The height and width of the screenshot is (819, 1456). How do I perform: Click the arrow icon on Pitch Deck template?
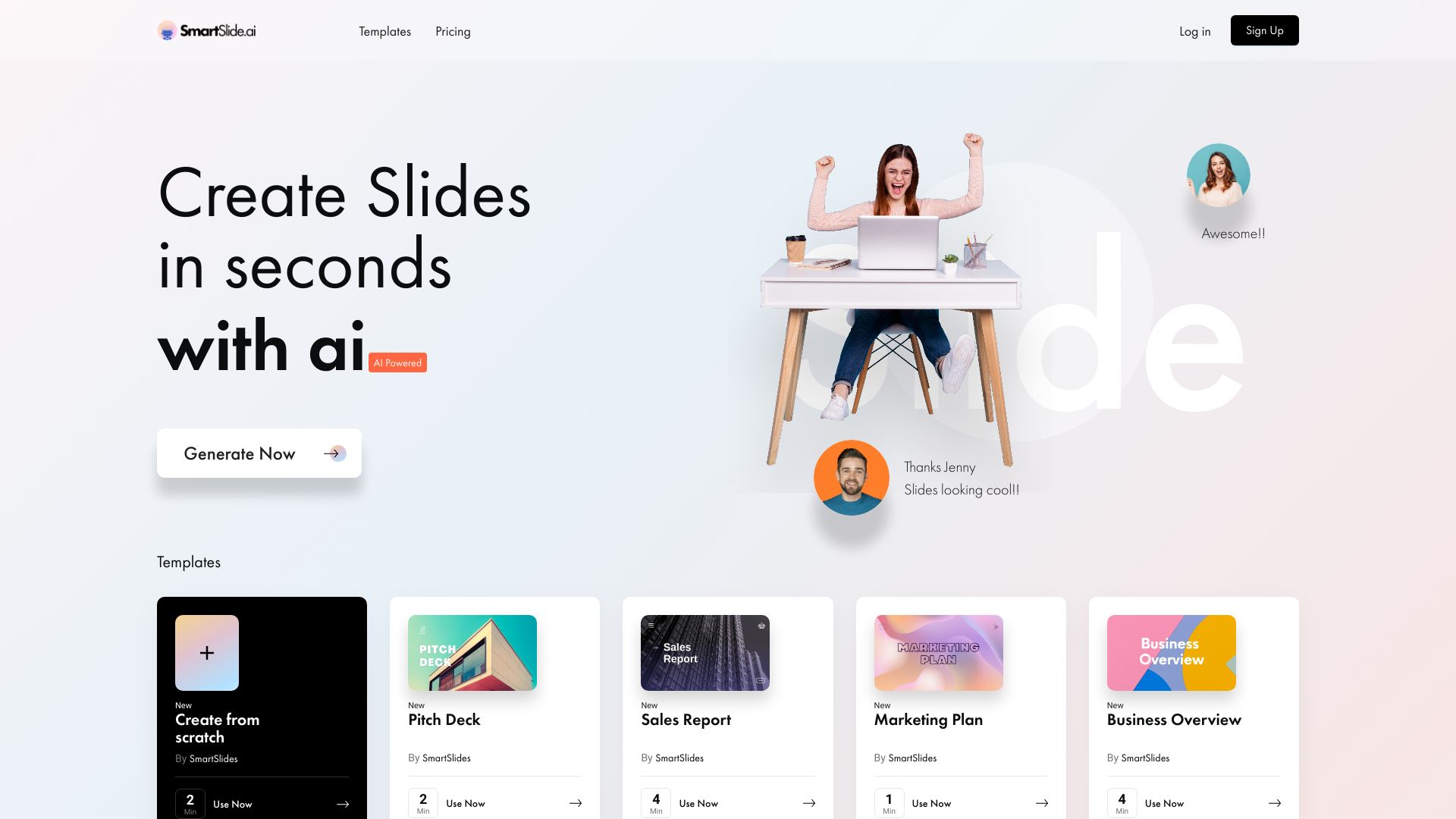(575, 803)
